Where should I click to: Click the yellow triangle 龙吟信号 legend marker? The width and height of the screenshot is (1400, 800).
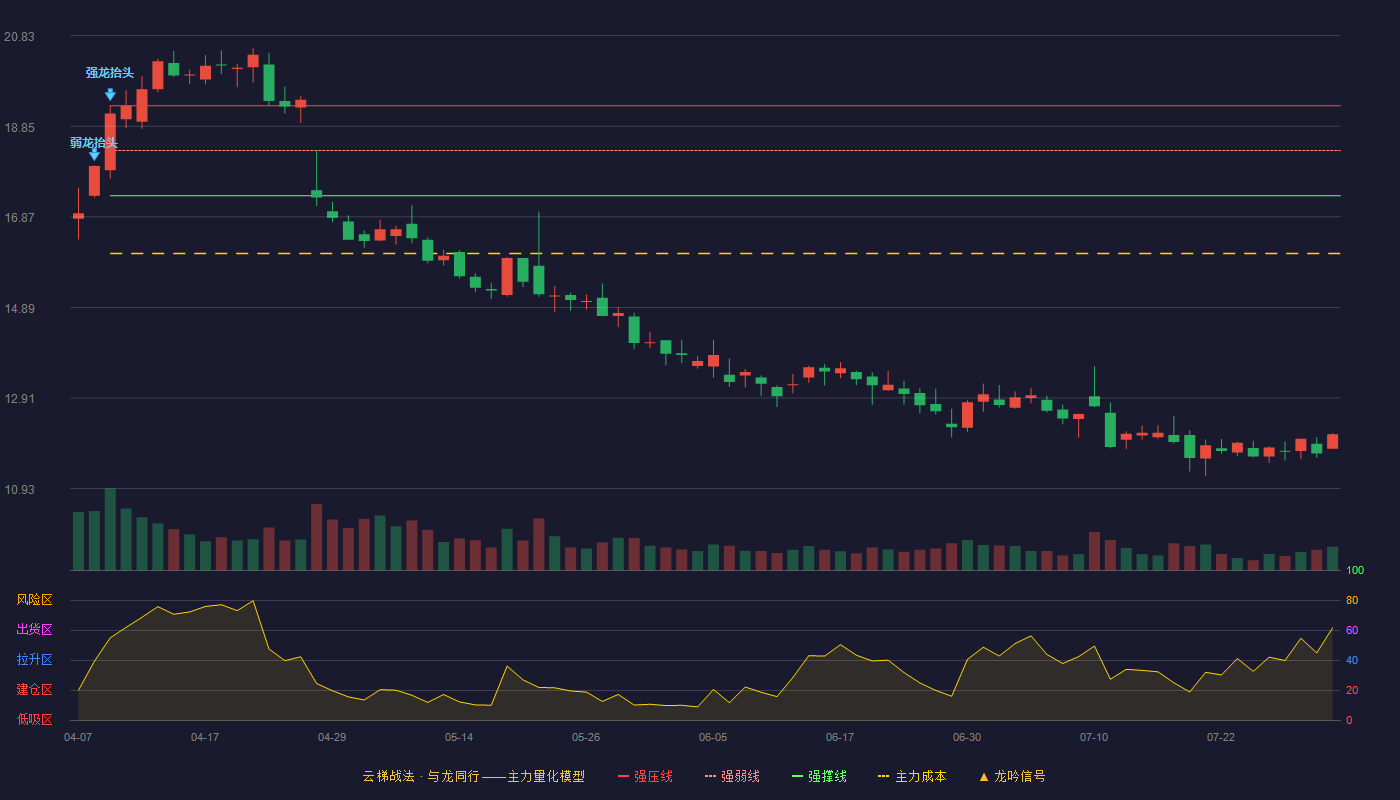pos(984,776)
